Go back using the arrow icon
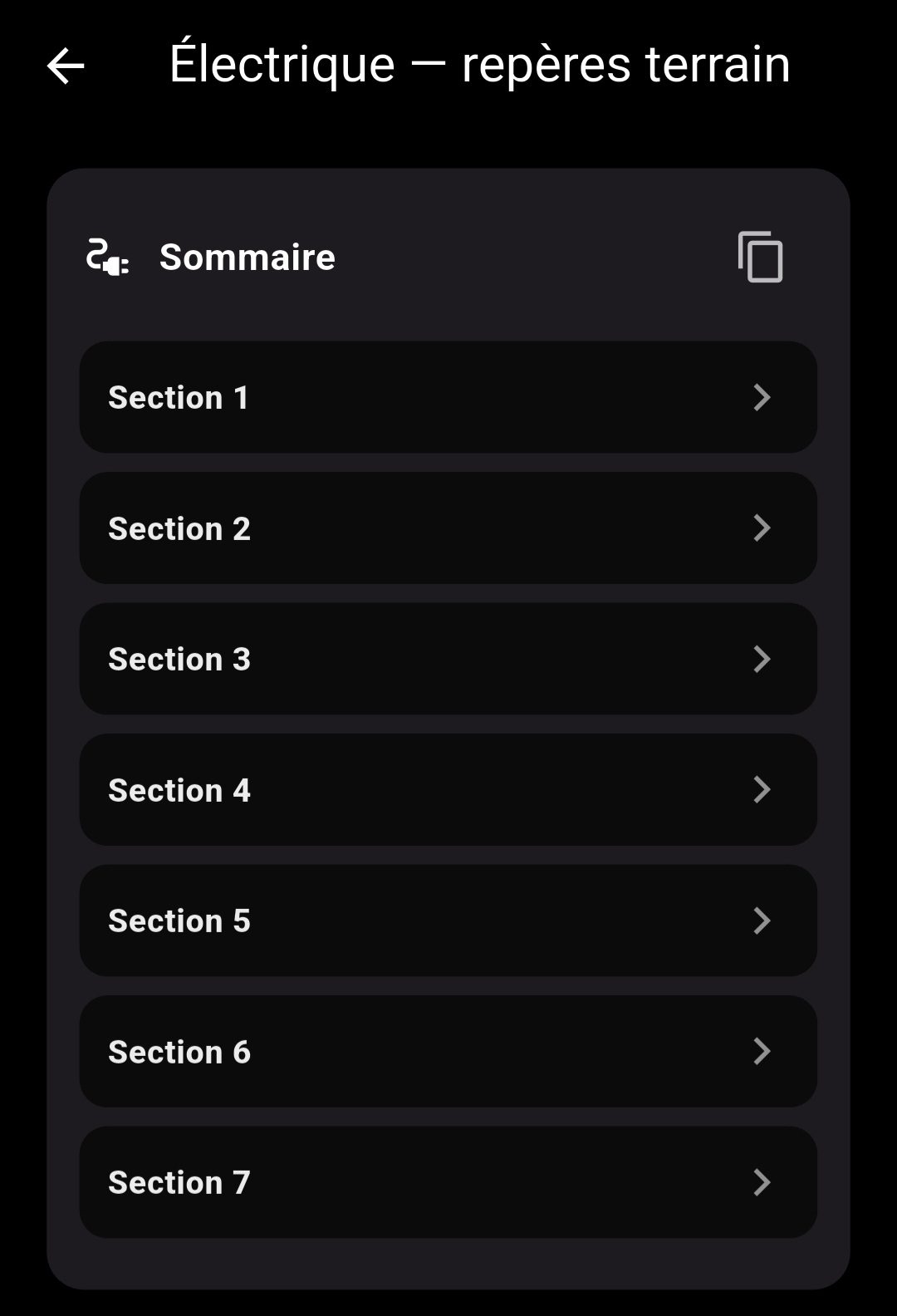This screenshot has width=897, height=1316. coord(66,66)
